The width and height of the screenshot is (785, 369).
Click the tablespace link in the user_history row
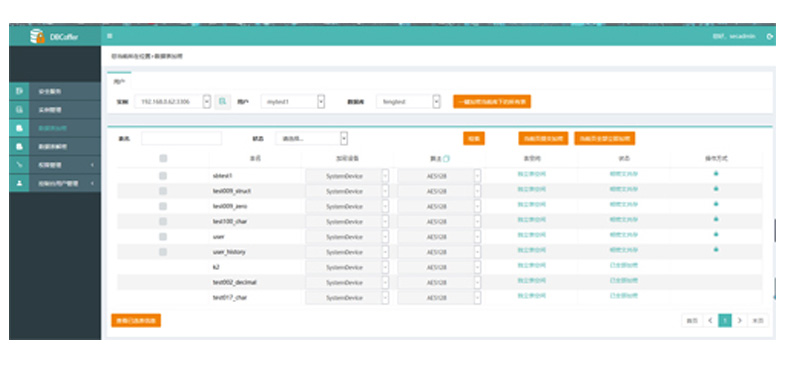[532, 249]
